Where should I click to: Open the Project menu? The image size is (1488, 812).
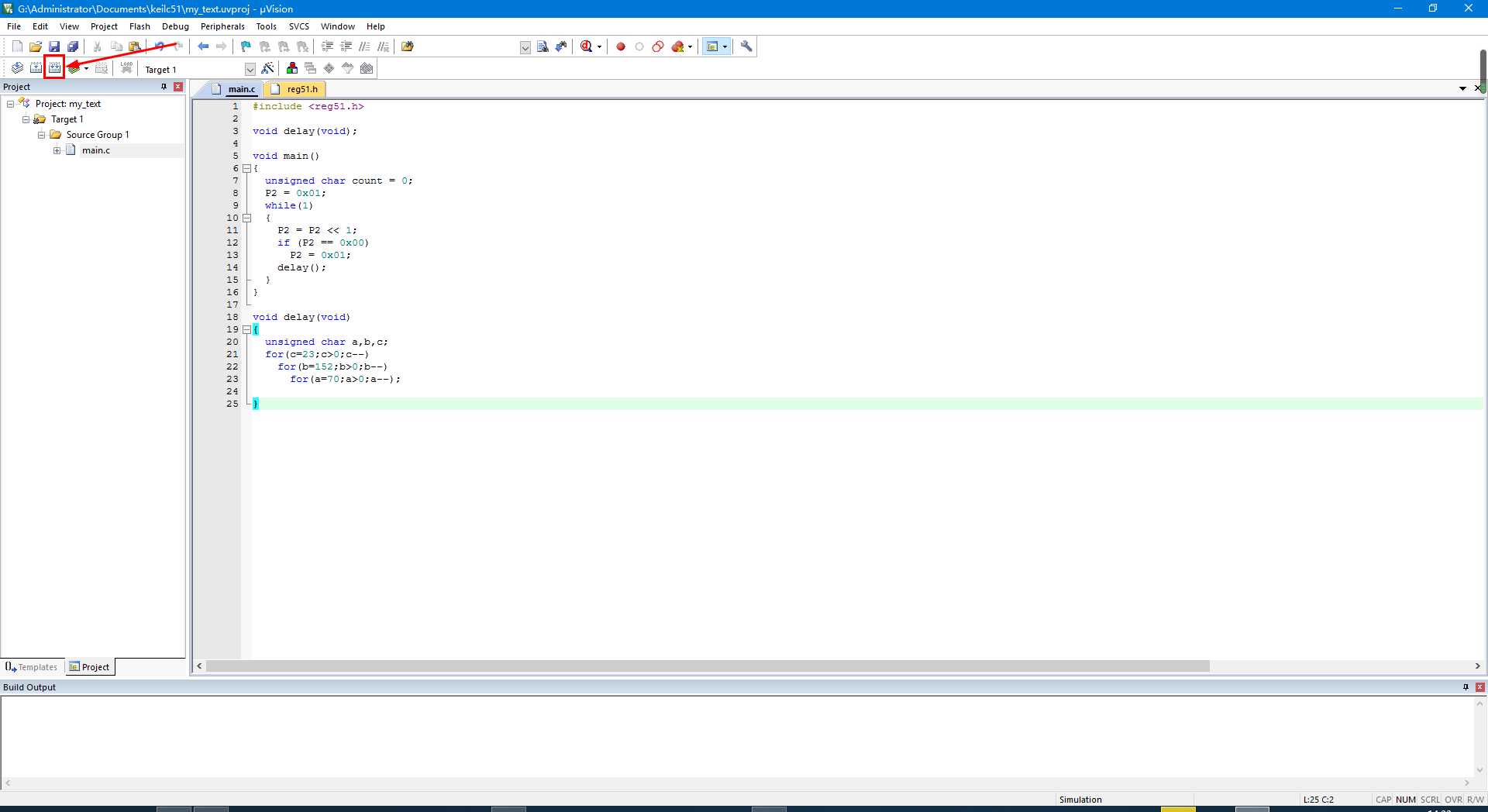pyautogui.click(x=104, y=26)
